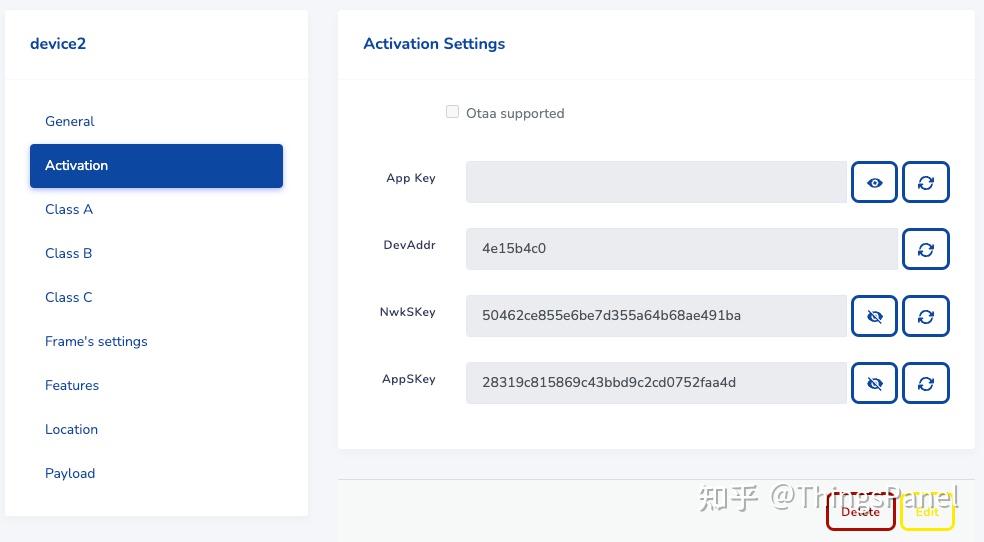Open the Payload tab
984x542 pixels.
[70, 473]
